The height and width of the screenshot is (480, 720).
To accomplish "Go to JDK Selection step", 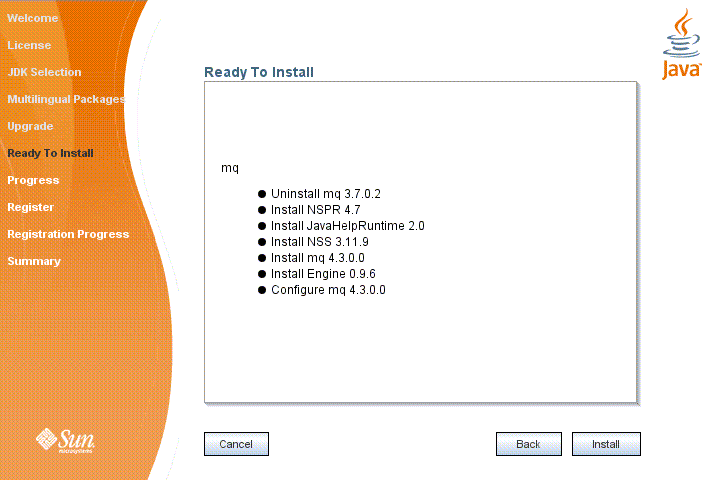I will tap(44, 72).
